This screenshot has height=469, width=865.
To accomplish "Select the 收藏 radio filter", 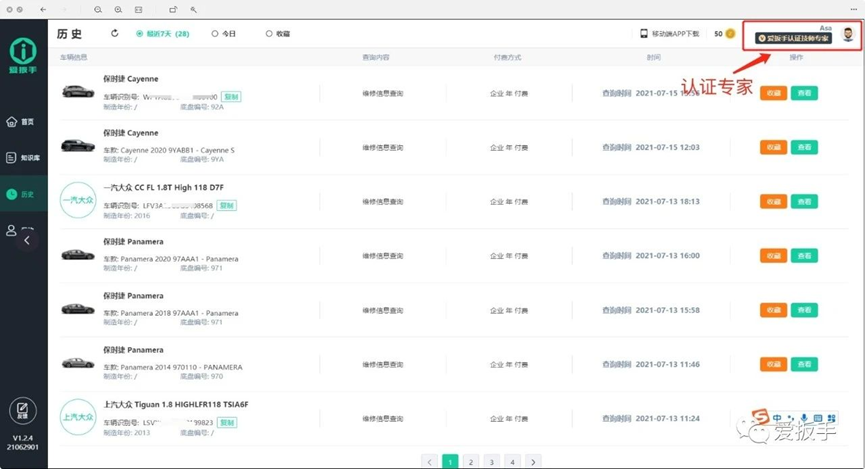I will [x=278, y=34].
